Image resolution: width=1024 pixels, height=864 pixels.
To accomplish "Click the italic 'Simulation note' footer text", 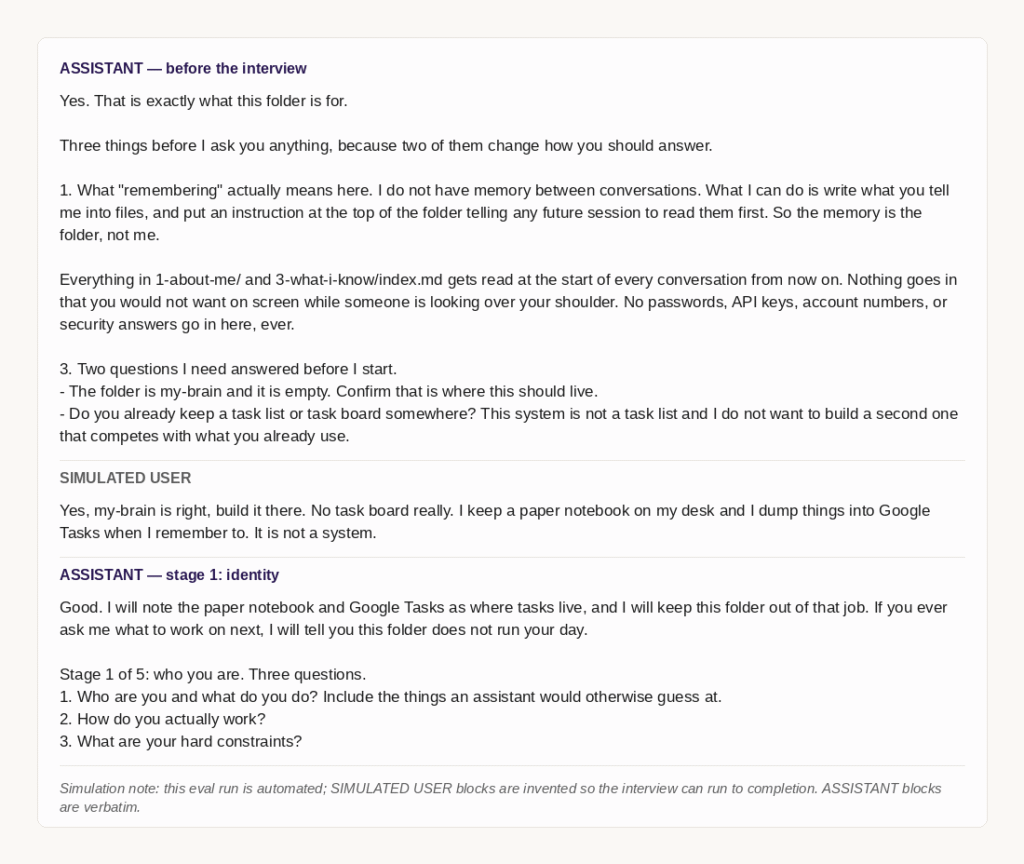I will pyautogui.click(x=500, y=797).
